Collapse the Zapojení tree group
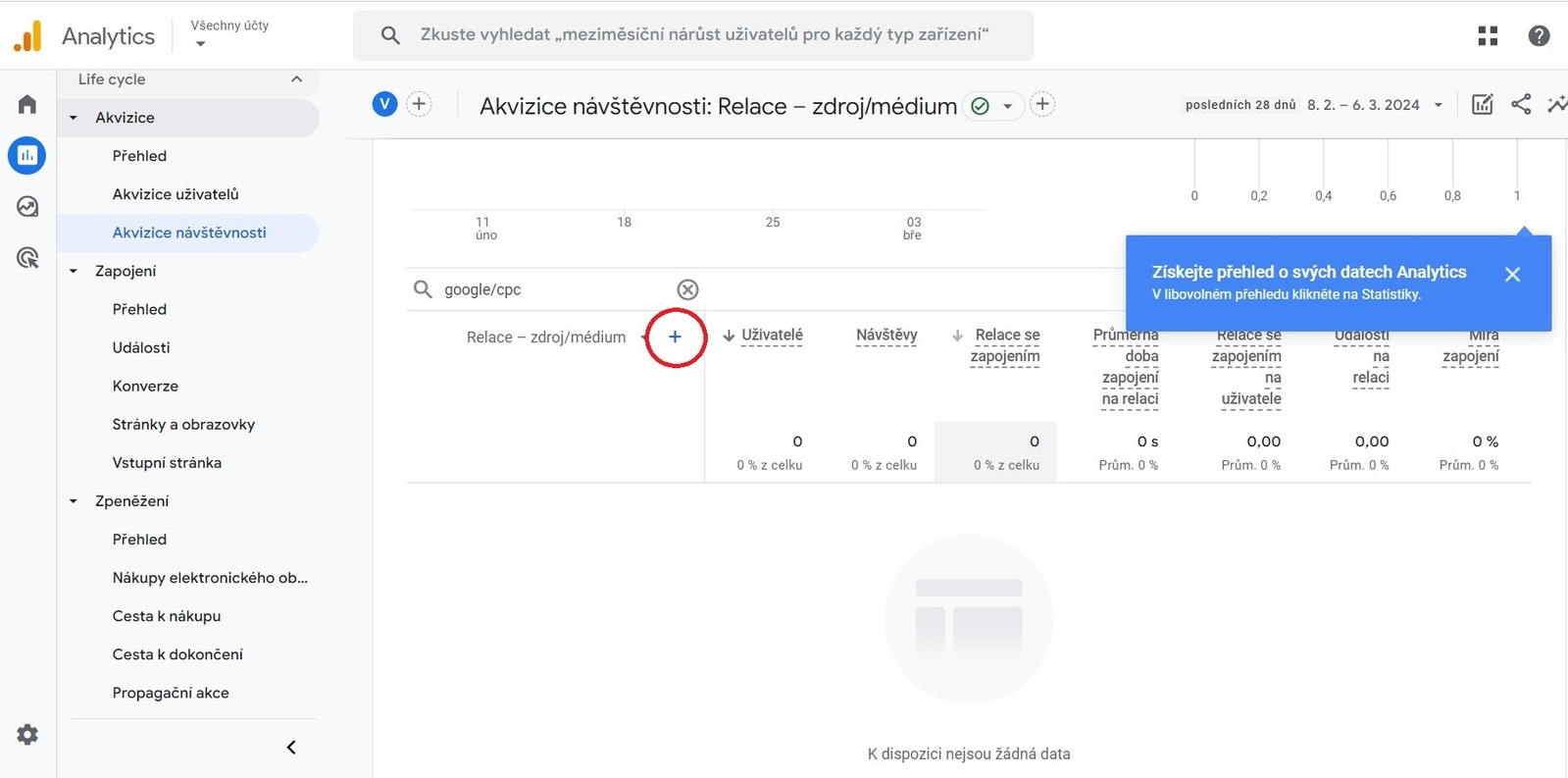The width and height of the screenshot is (1568, 778). pyautogui.click(x=74, y=271)
